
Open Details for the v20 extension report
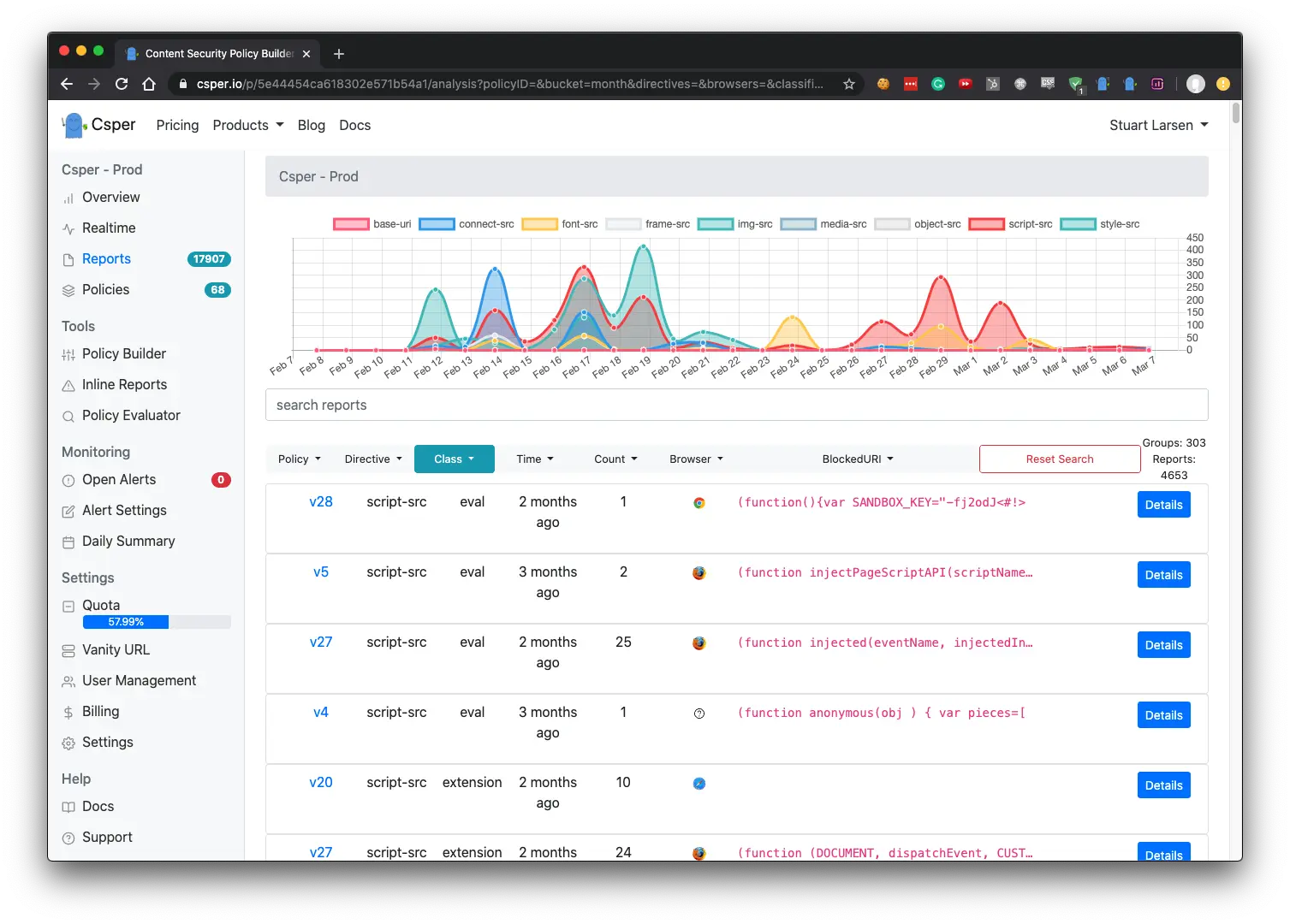(x=1164, y=785)
